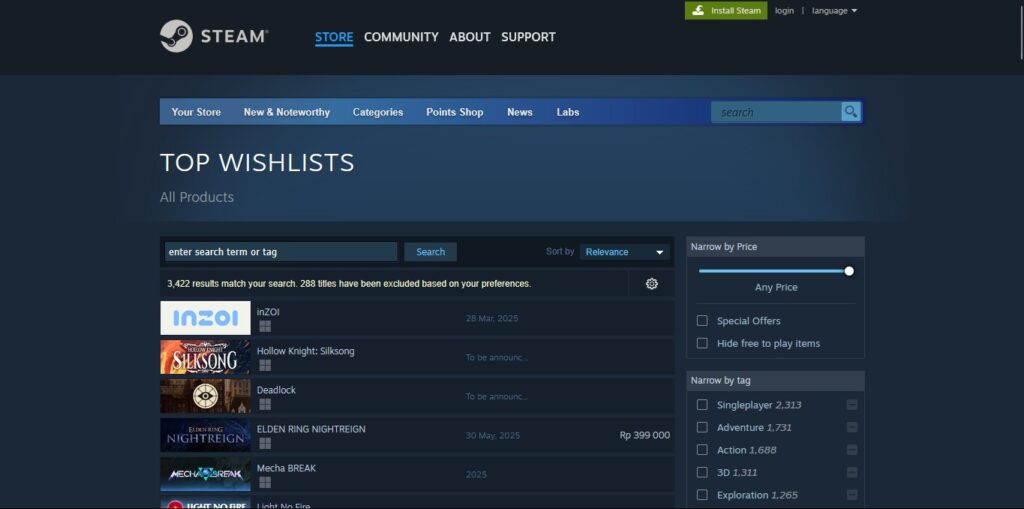Open the ABOUT page
The height and width of the screenshot is (509, 1024).
pos(470,37)
